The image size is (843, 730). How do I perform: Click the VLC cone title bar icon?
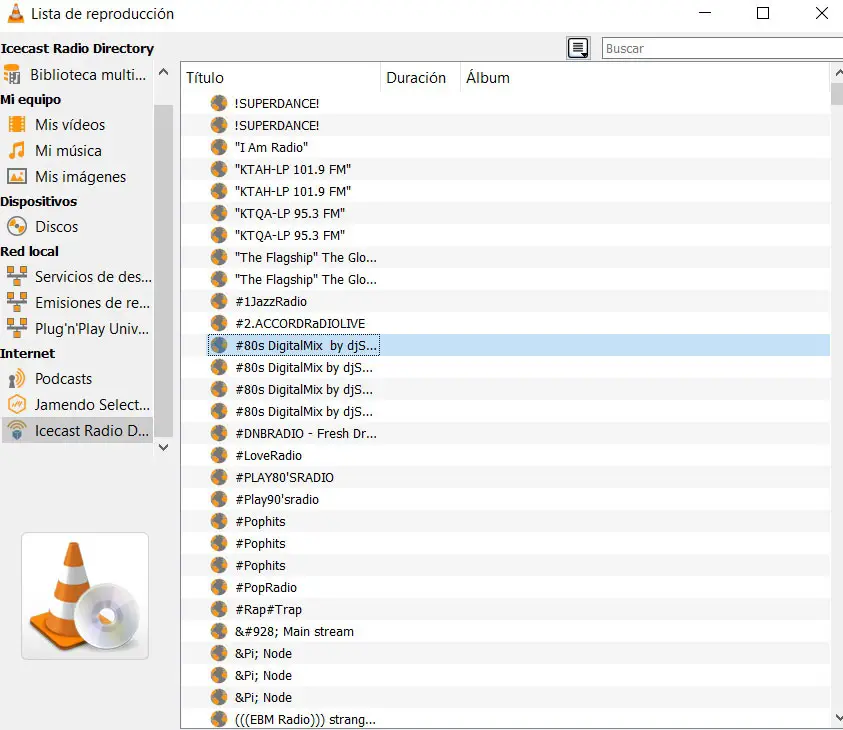[16, 13]
